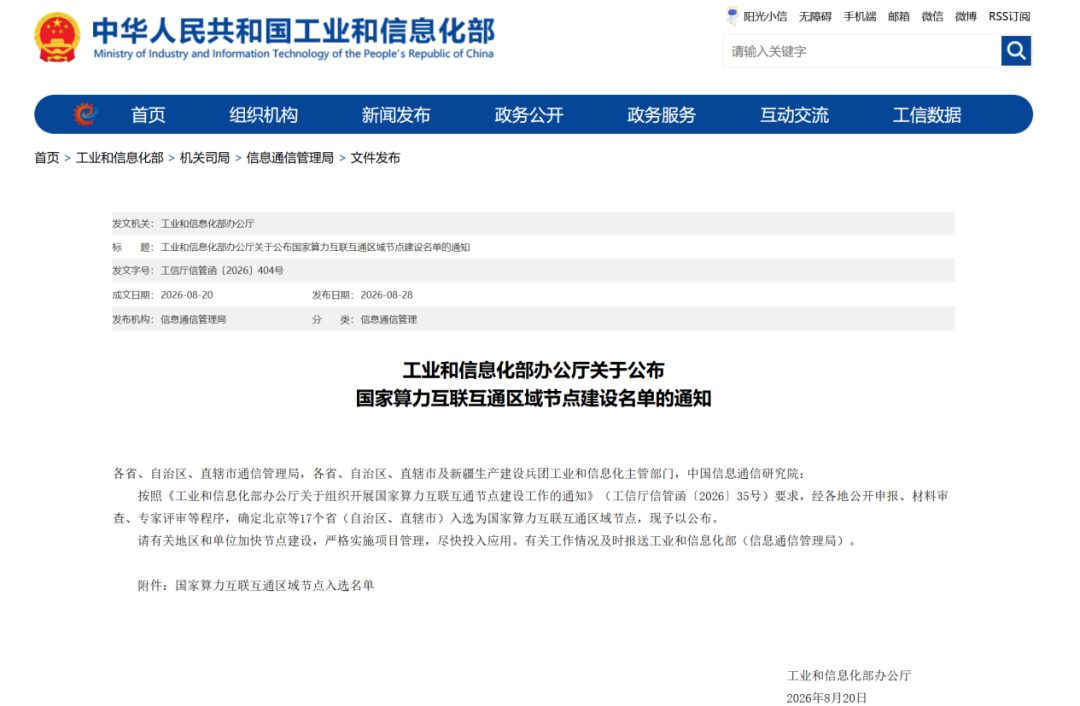Viewport: 1080px width, 706px height.
Task: Open attachment 国家算力互联互通区域节点入选名单
Action: tap(275, 585)
